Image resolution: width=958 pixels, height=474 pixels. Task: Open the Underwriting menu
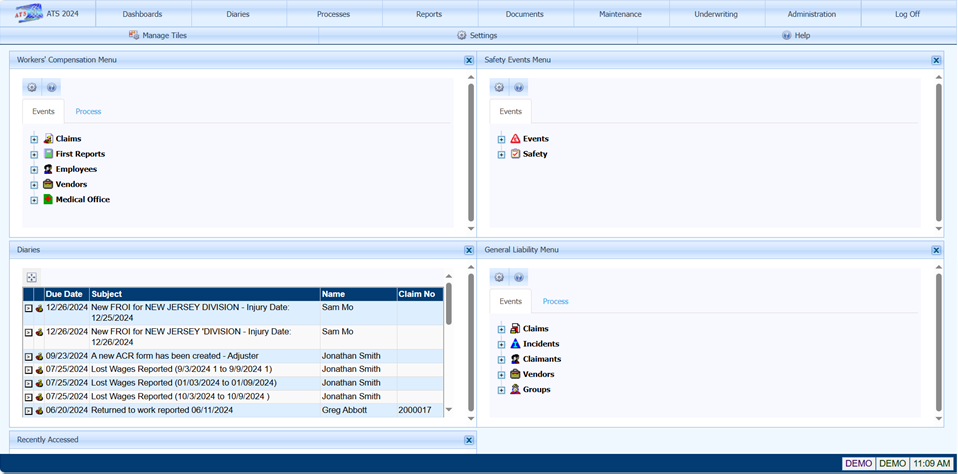click(x=716, y=14)
